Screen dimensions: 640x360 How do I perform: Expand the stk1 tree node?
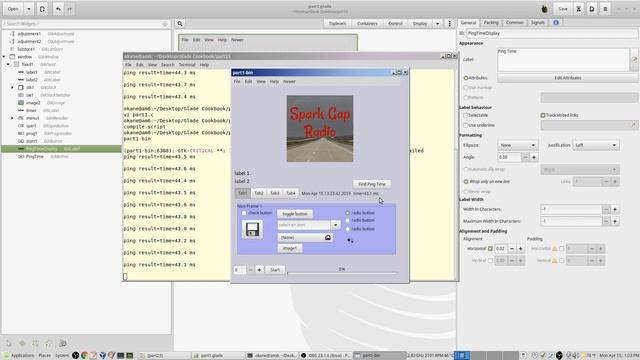(12, 87)
